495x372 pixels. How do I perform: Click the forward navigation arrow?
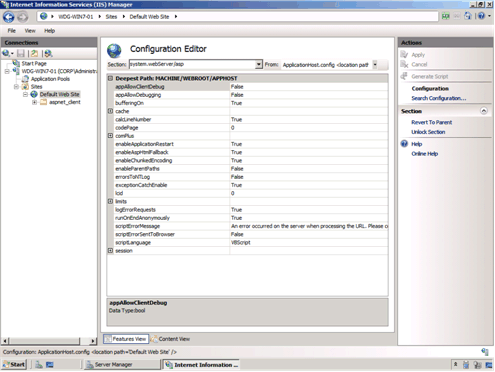click(x=23, y=17)
